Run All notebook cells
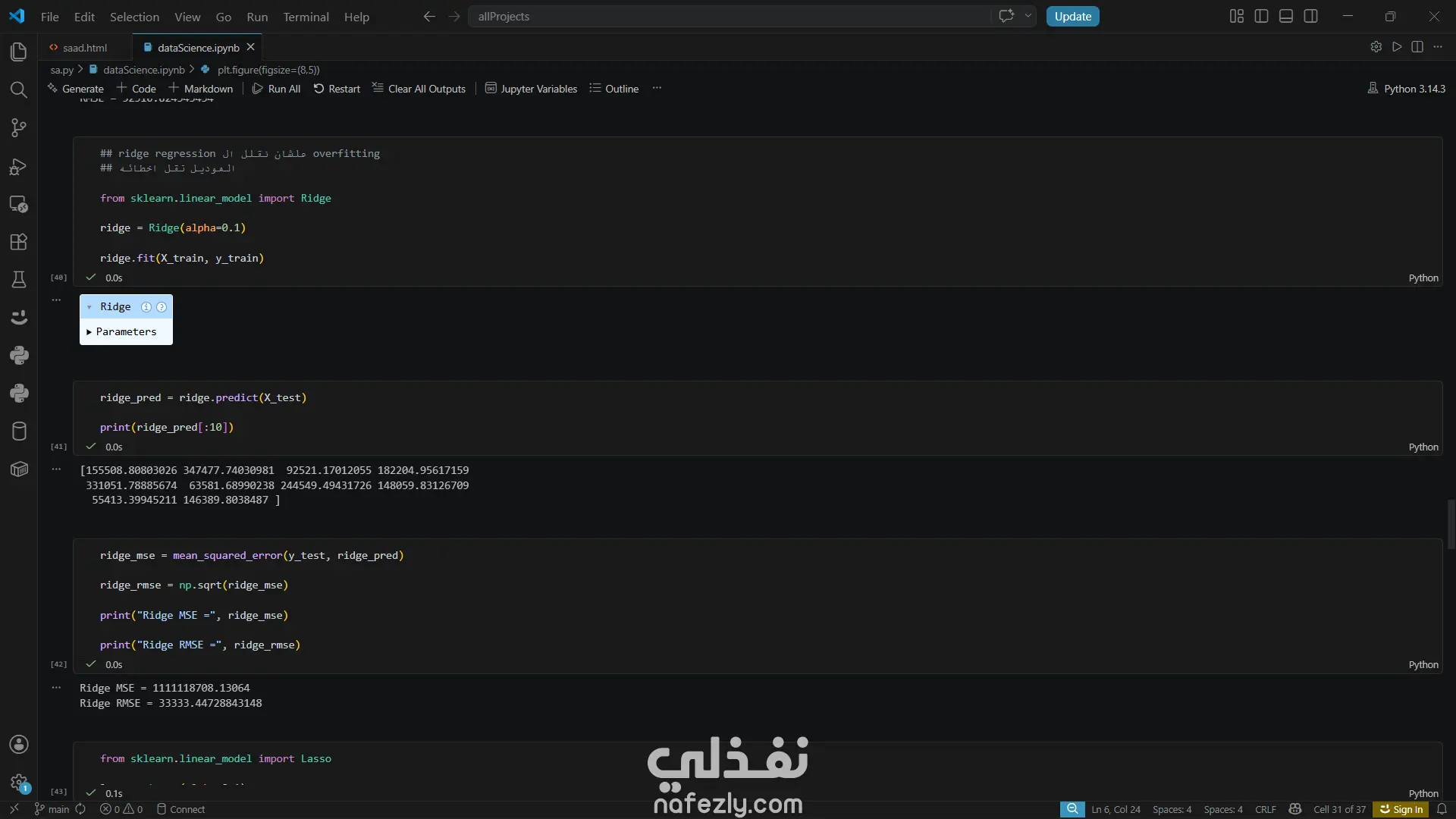This screenshot has width=1456, height=819. [x=276, y=89]
